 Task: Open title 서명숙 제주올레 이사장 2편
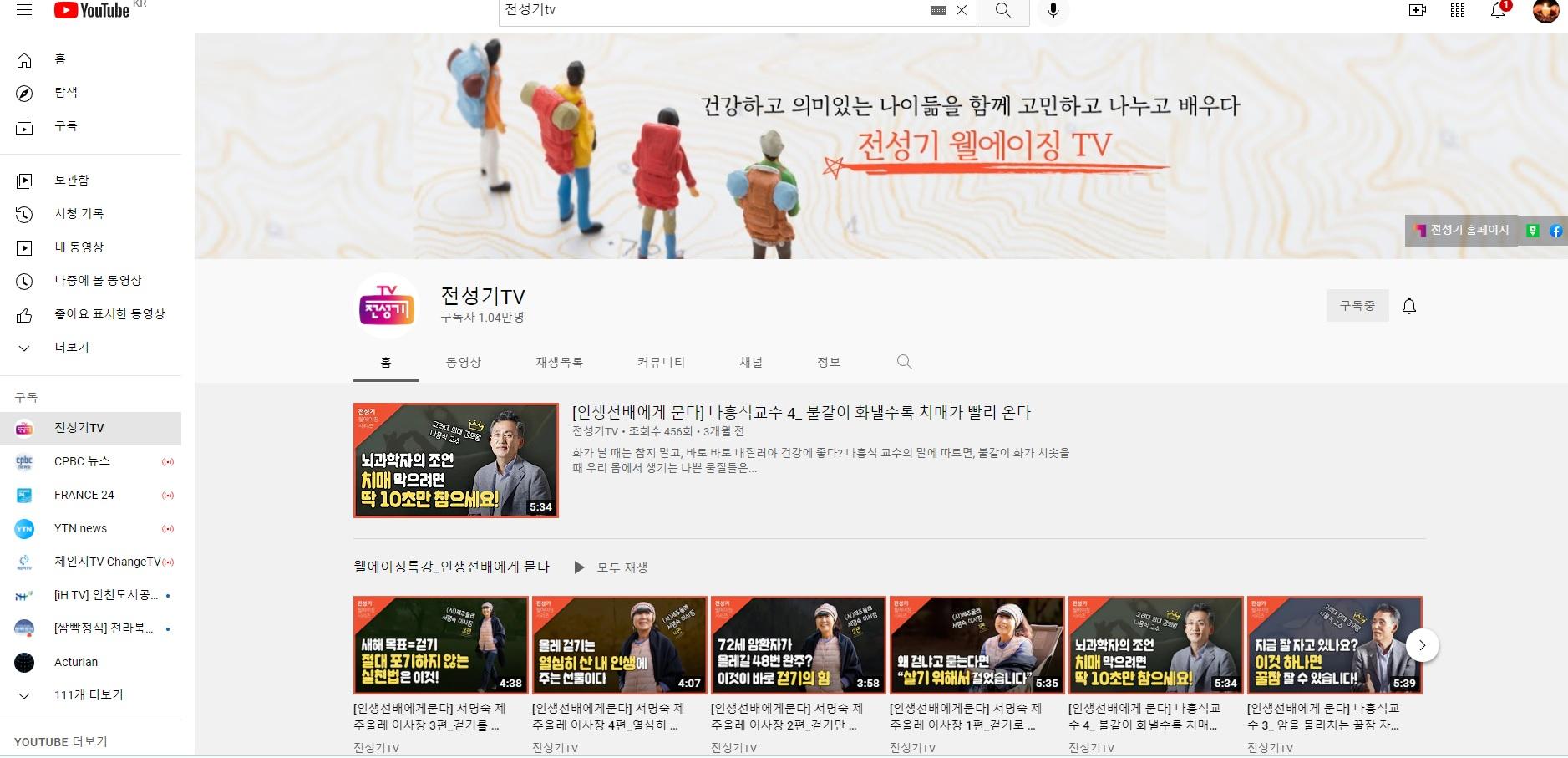click(787, 717)
